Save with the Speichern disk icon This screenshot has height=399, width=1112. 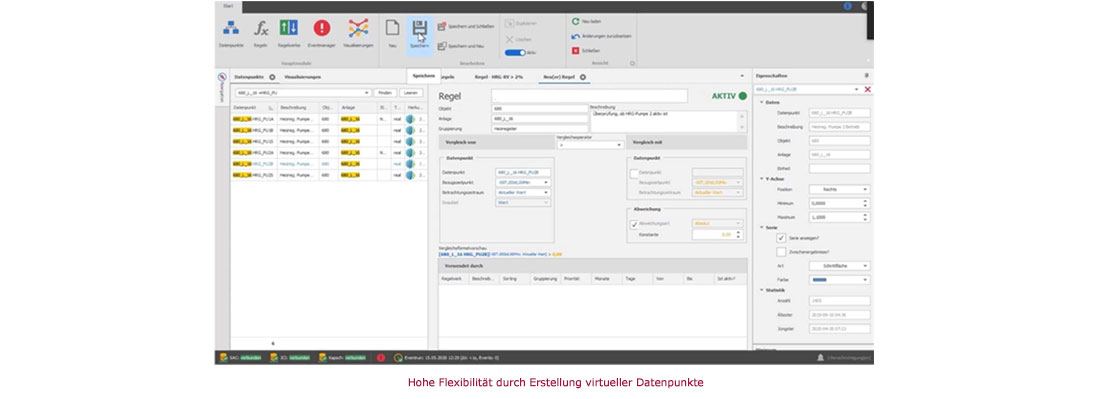pyautogui.click(x=419, y=29)
